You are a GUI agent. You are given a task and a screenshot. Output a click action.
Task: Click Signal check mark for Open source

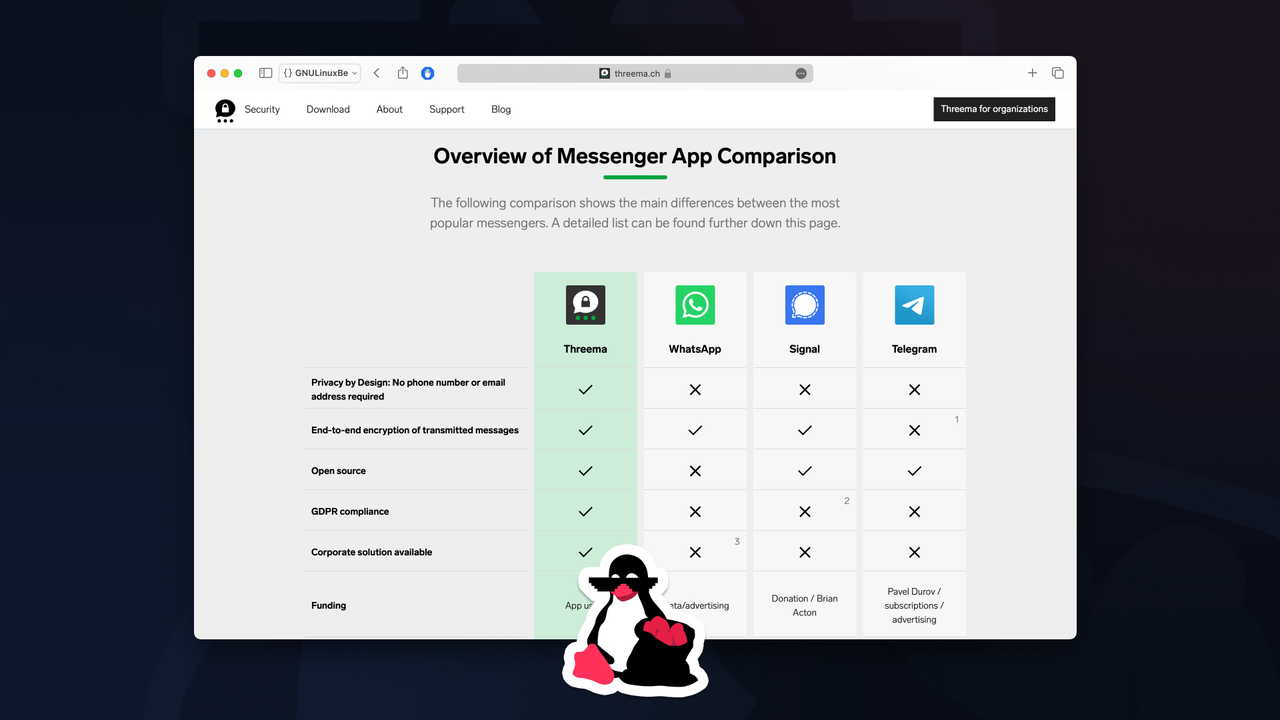click(805, 471)
